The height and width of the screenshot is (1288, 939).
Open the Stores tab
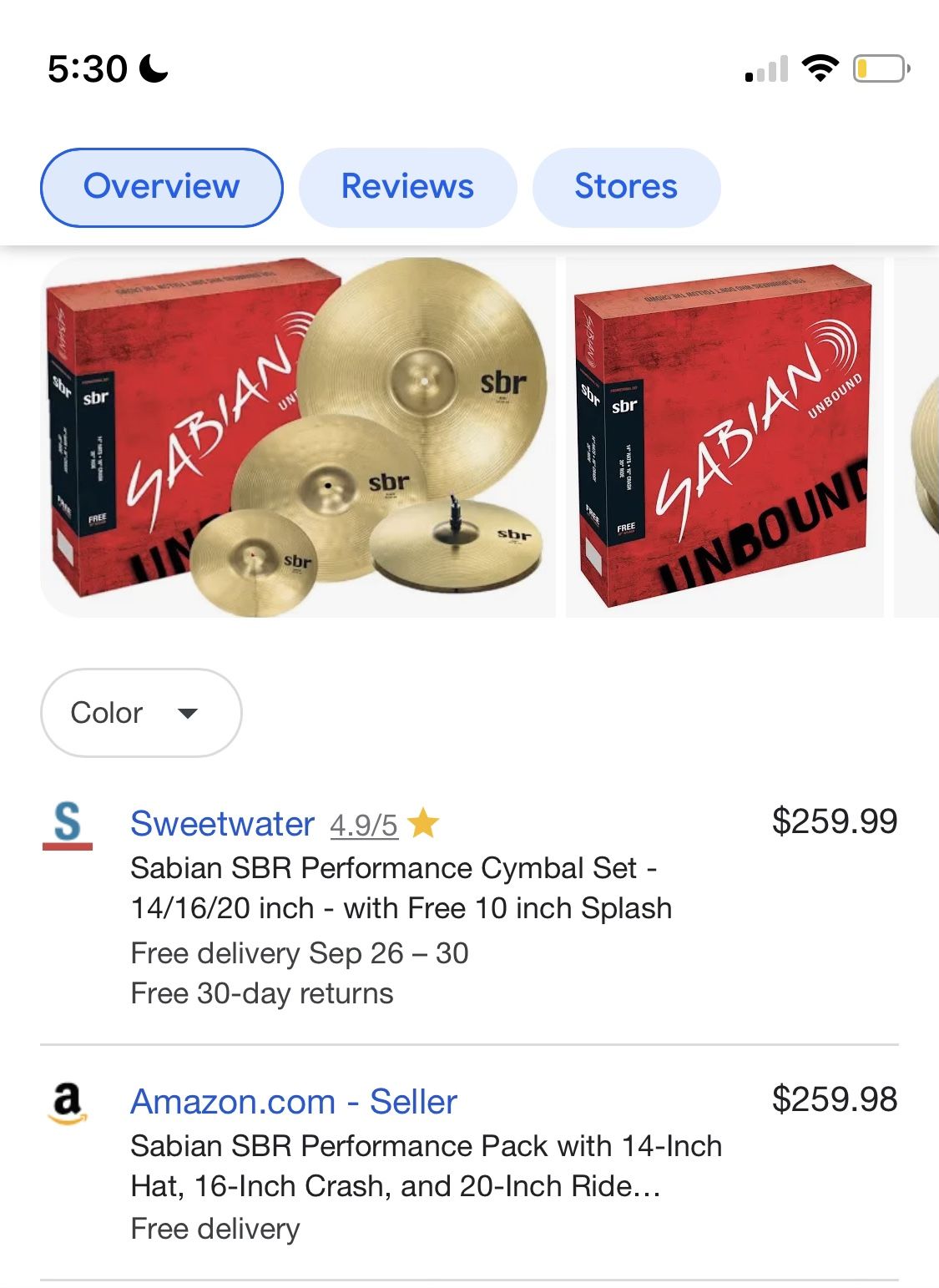coord(626,187)
